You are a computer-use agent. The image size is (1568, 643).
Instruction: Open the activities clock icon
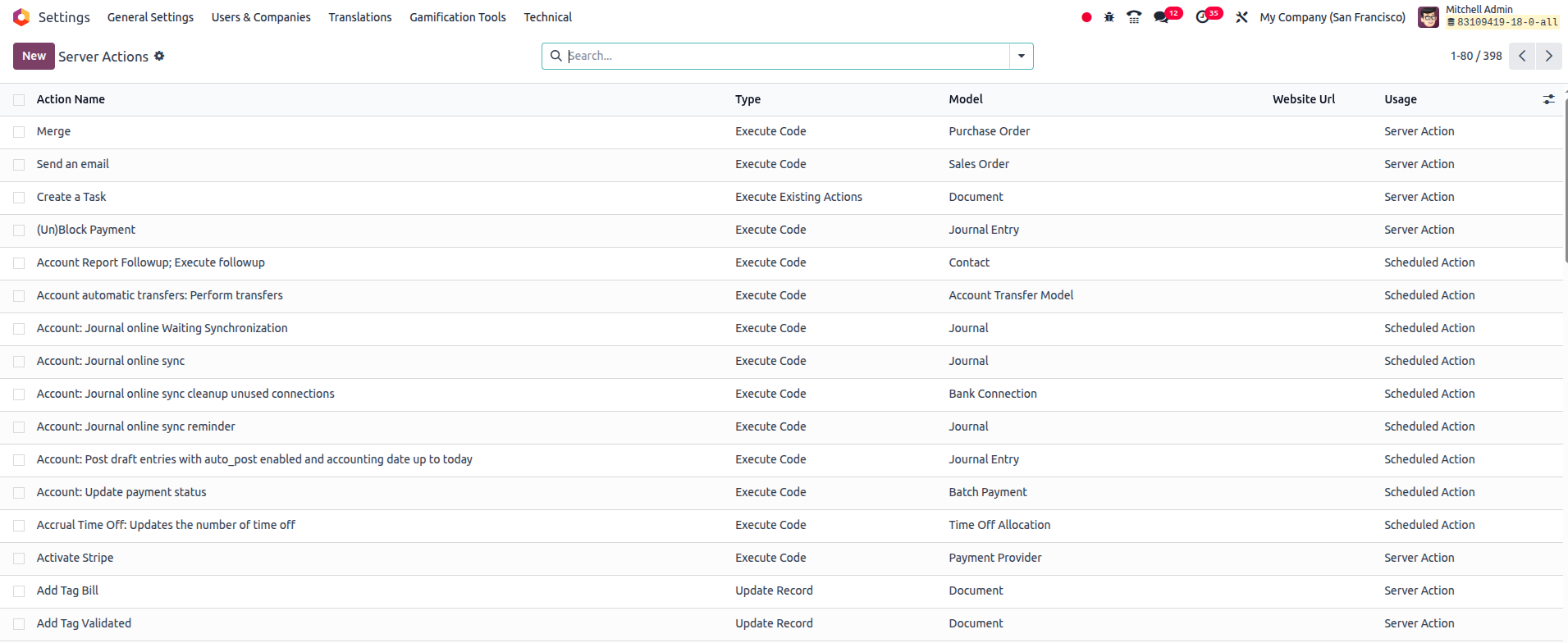click(x=1203, y=17)
